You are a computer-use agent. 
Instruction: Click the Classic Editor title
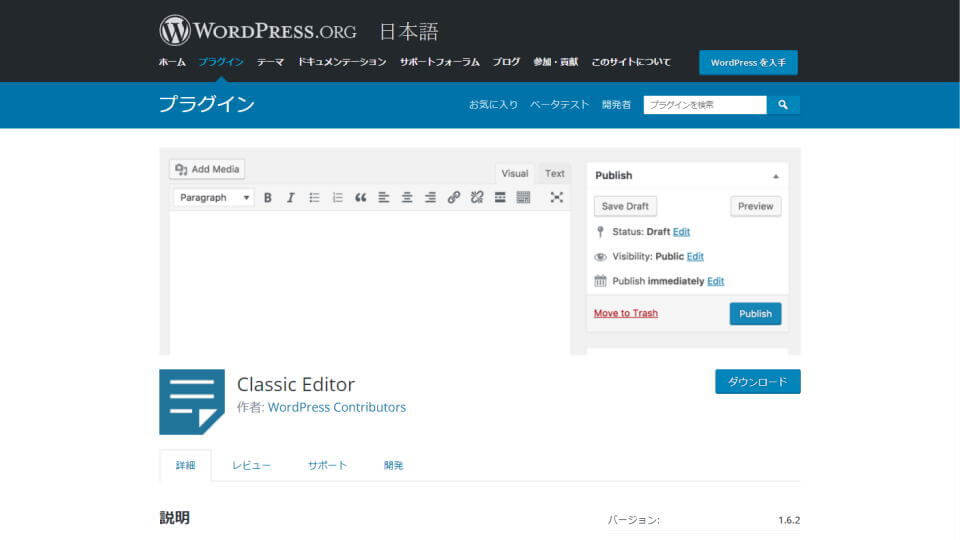(x=296, y=384)
